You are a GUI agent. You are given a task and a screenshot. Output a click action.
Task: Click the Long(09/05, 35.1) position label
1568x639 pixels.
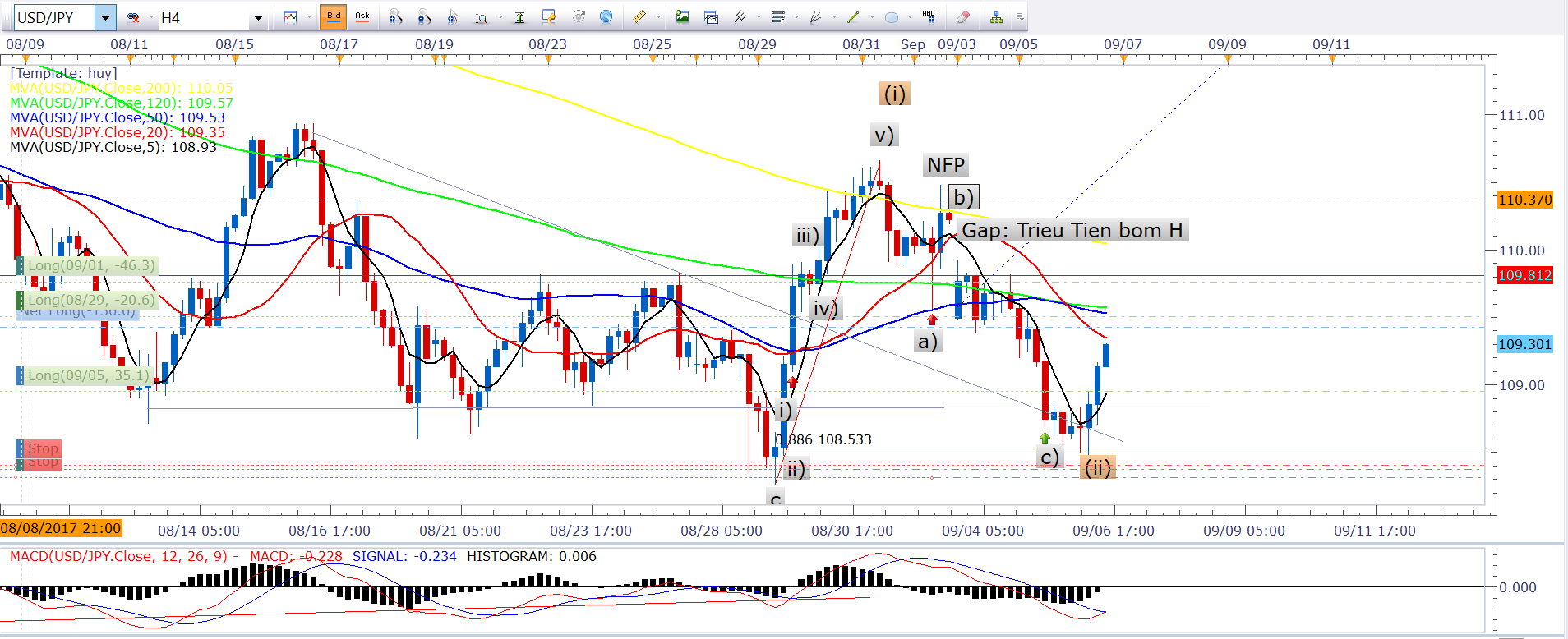pyautogui.click(x=89, y=376)
